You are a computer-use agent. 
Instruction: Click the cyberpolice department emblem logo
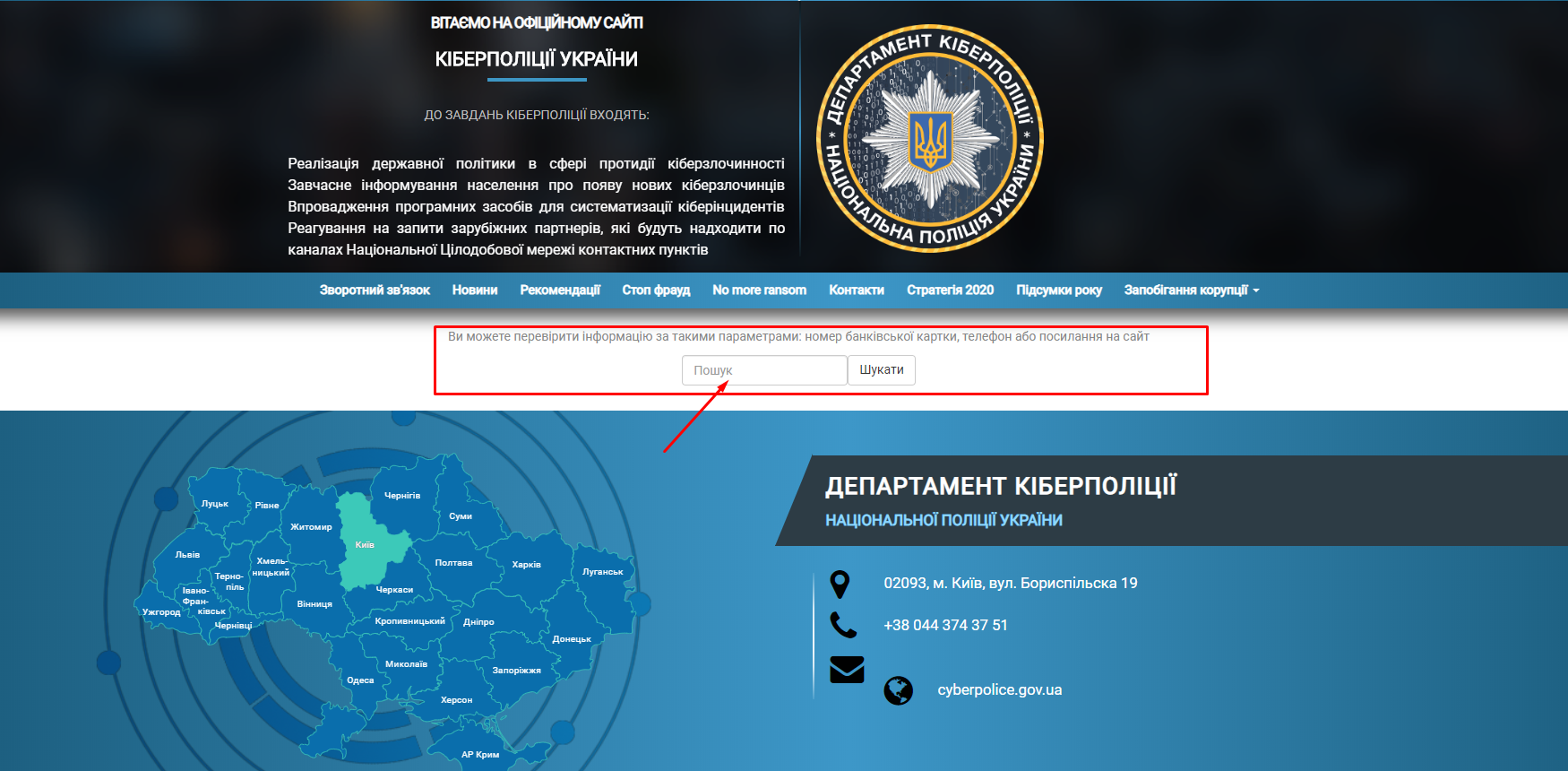coord(930,137)
